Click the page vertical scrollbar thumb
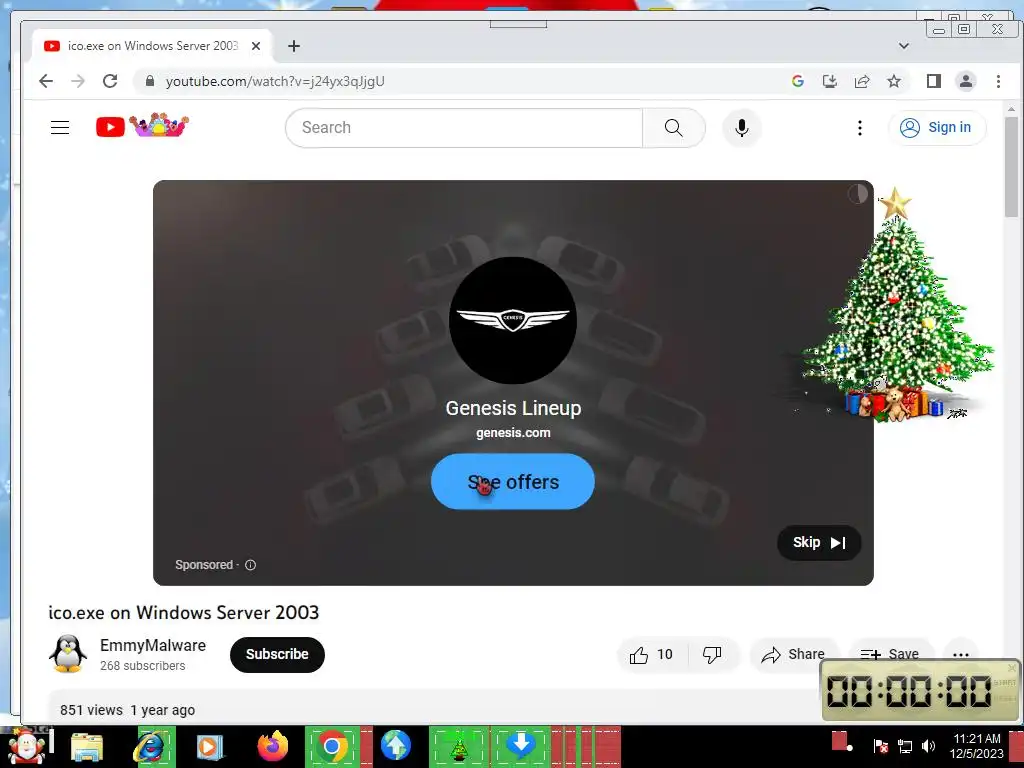 click(x=1011, y=167)
